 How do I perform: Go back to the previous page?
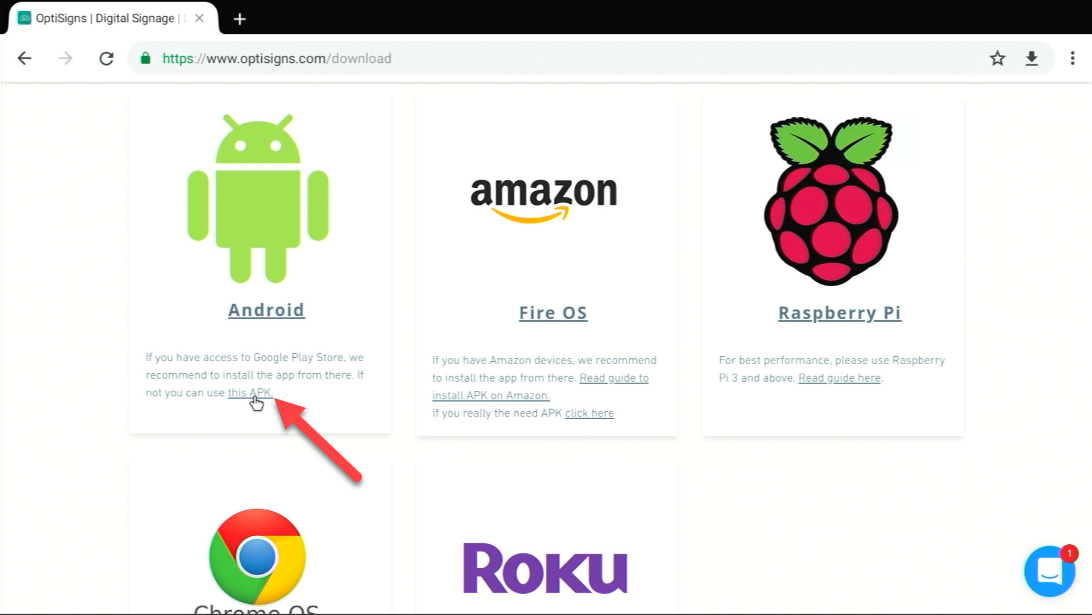click(x=24, y=59)
